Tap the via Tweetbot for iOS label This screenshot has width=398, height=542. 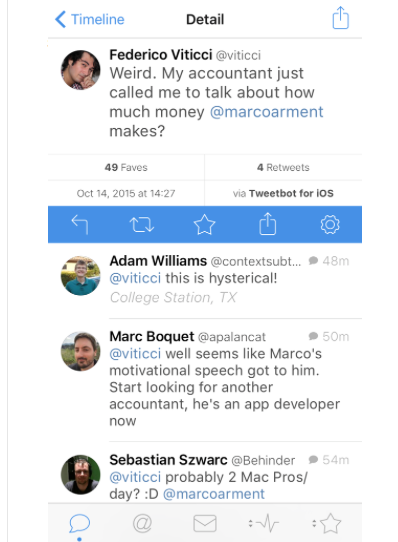(x=283, y=193)
